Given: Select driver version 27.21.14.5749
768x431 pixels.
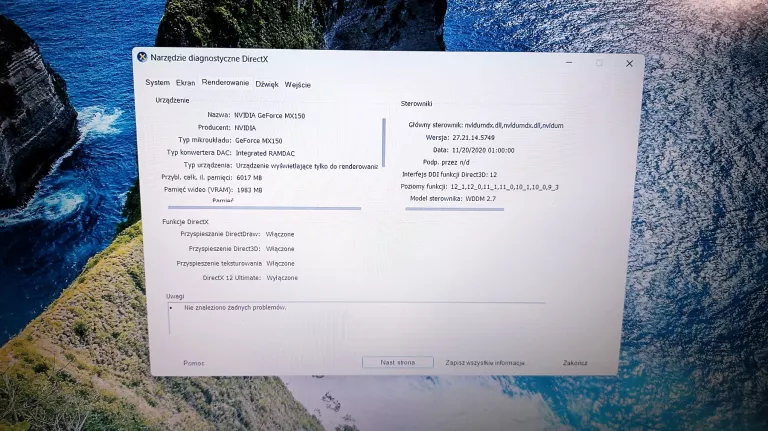Looking at the screenshot, I should click(473, 138).
